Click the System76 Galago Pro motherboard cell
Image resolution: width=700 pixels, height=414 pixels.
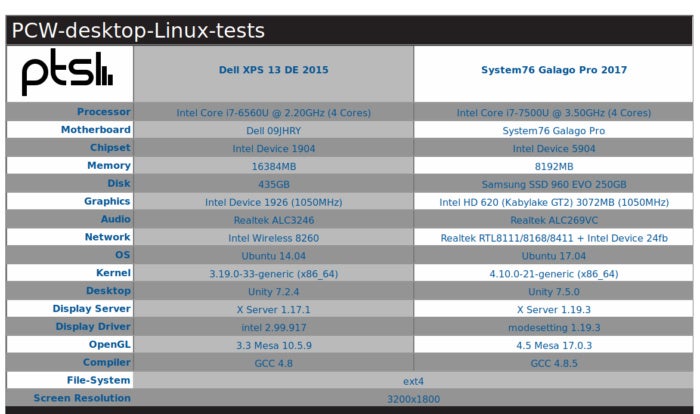[x=554, y=131]
